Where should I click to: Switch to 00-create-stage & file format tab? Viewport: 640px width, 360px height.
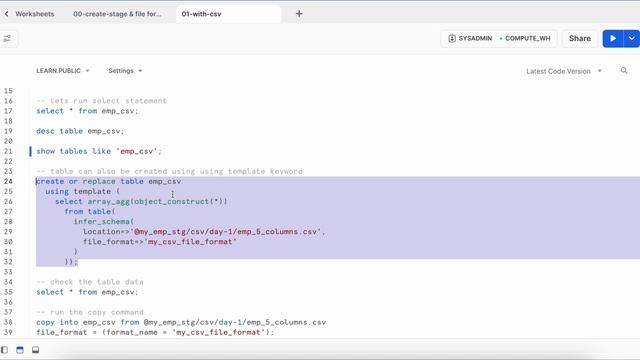[x=117, y=14]
